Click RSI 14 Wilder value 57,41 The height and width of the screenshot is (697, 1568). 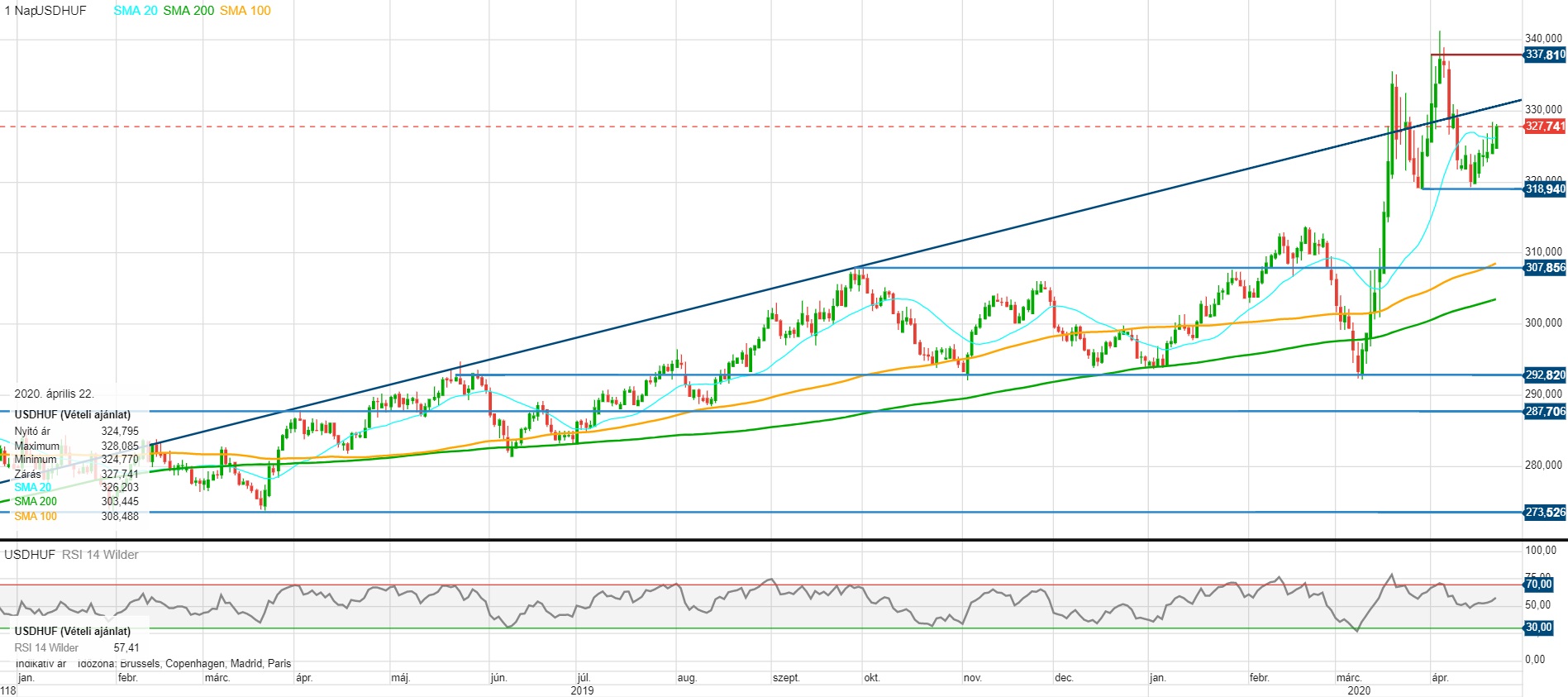tap(126, 648)
